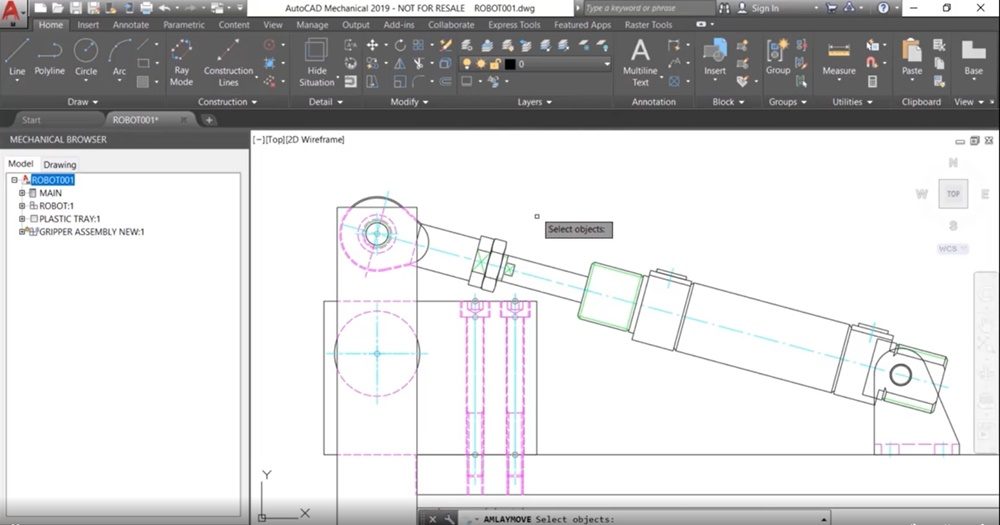This screenshot has height=525, width=1000.
Task: Toggle the layer freeze sun icon
Action: [x=482, y=64]
